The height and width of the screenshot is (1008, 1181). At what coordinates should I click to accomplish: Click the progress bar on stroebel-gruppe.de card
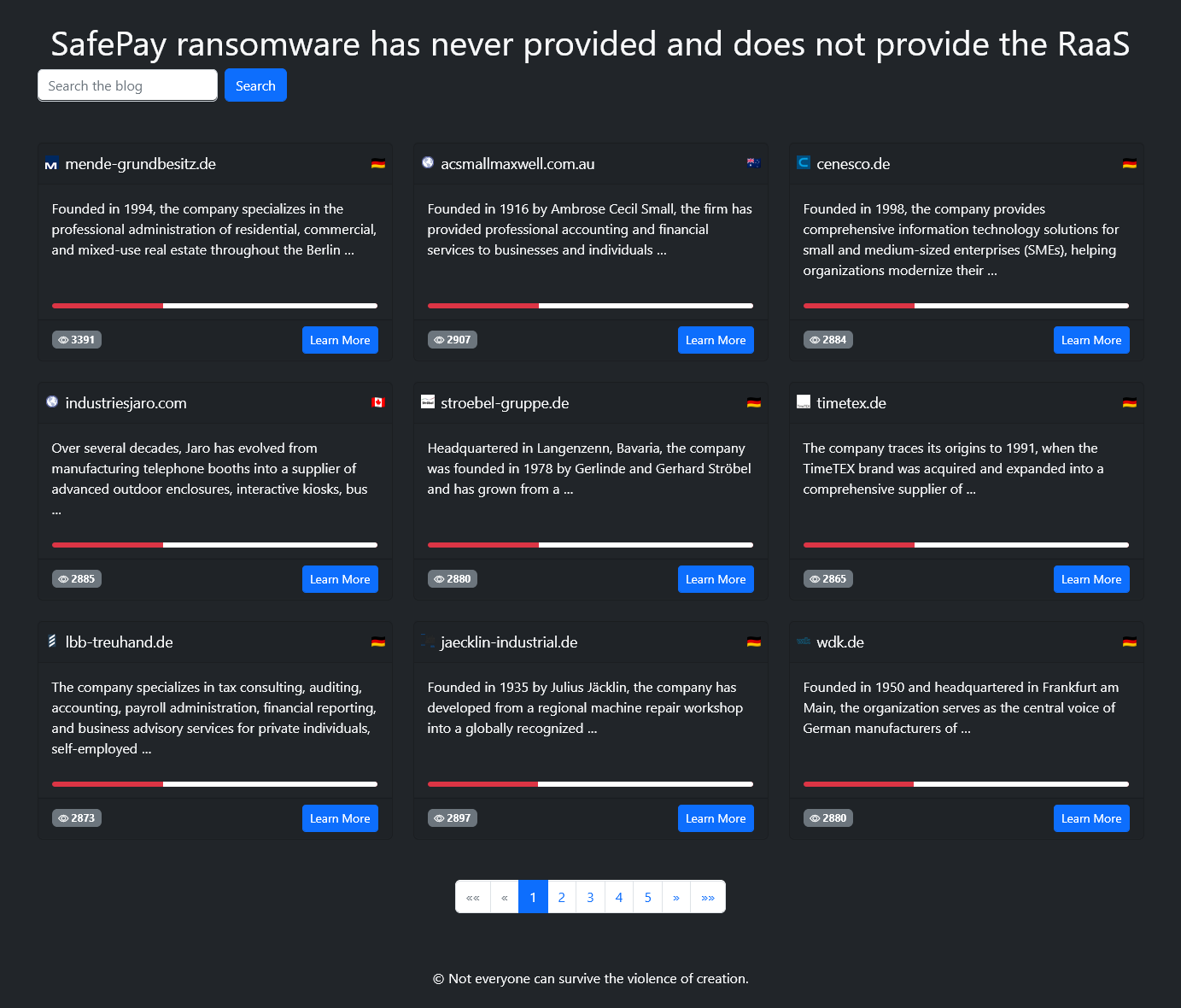[590, 545]
